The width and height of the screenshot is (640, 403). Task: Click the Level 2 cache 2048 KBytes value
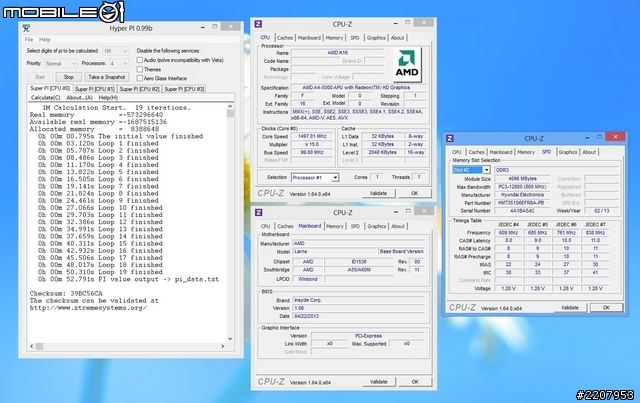click(x=382, y=152)
